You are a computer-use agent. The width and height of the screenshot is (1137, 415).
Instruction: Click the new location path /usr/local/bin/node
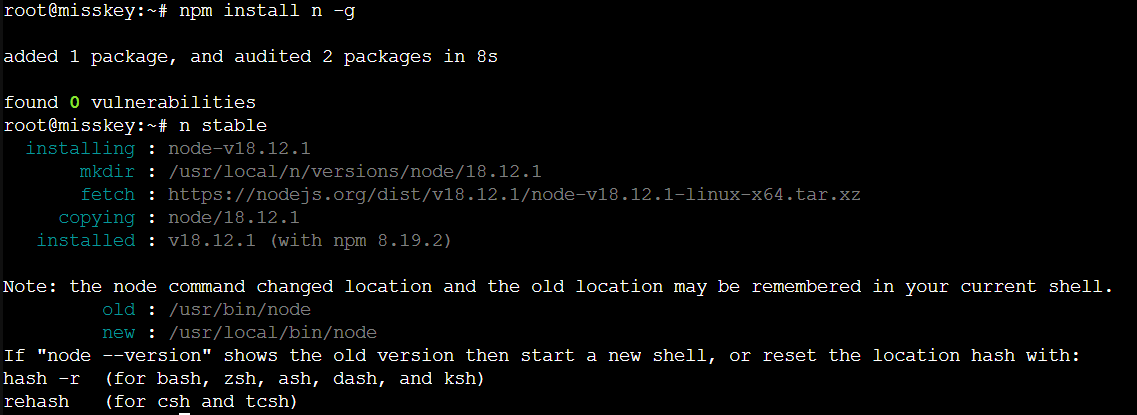pyautogui.click(x=272, y=332)
